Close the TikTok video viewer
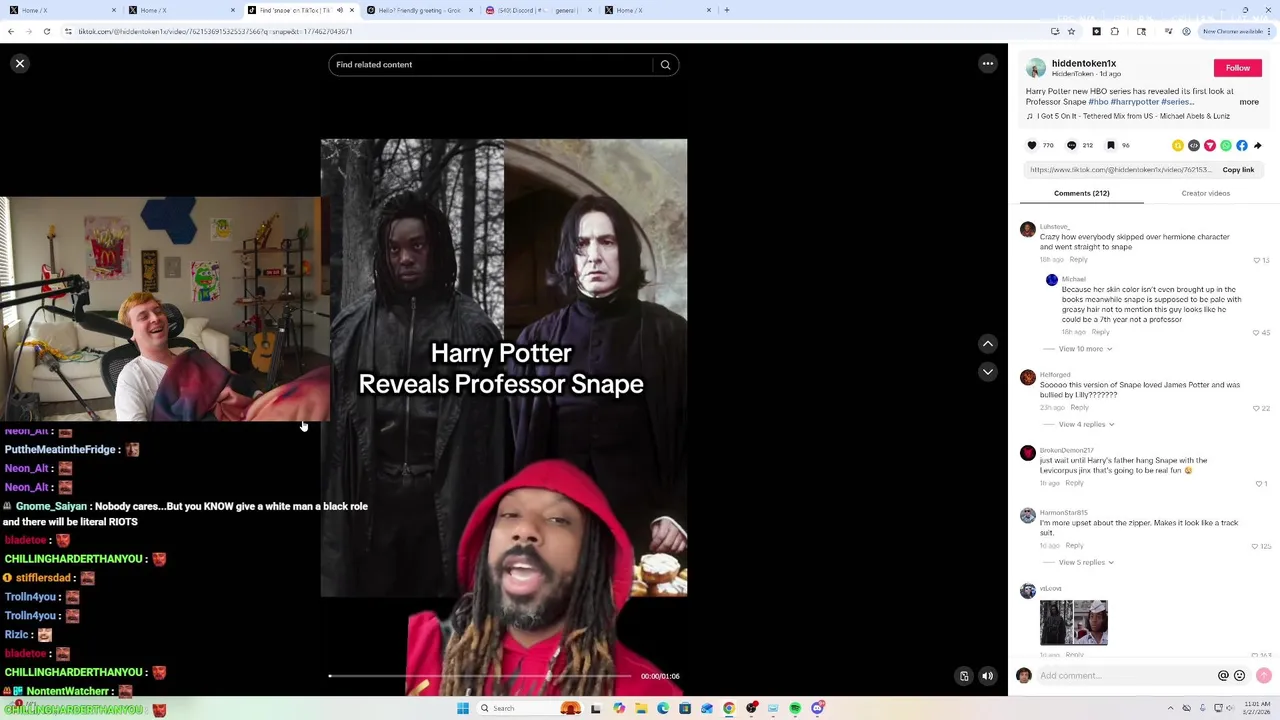The height and width of the screenshot is (720, 1280). pos(19,64)
